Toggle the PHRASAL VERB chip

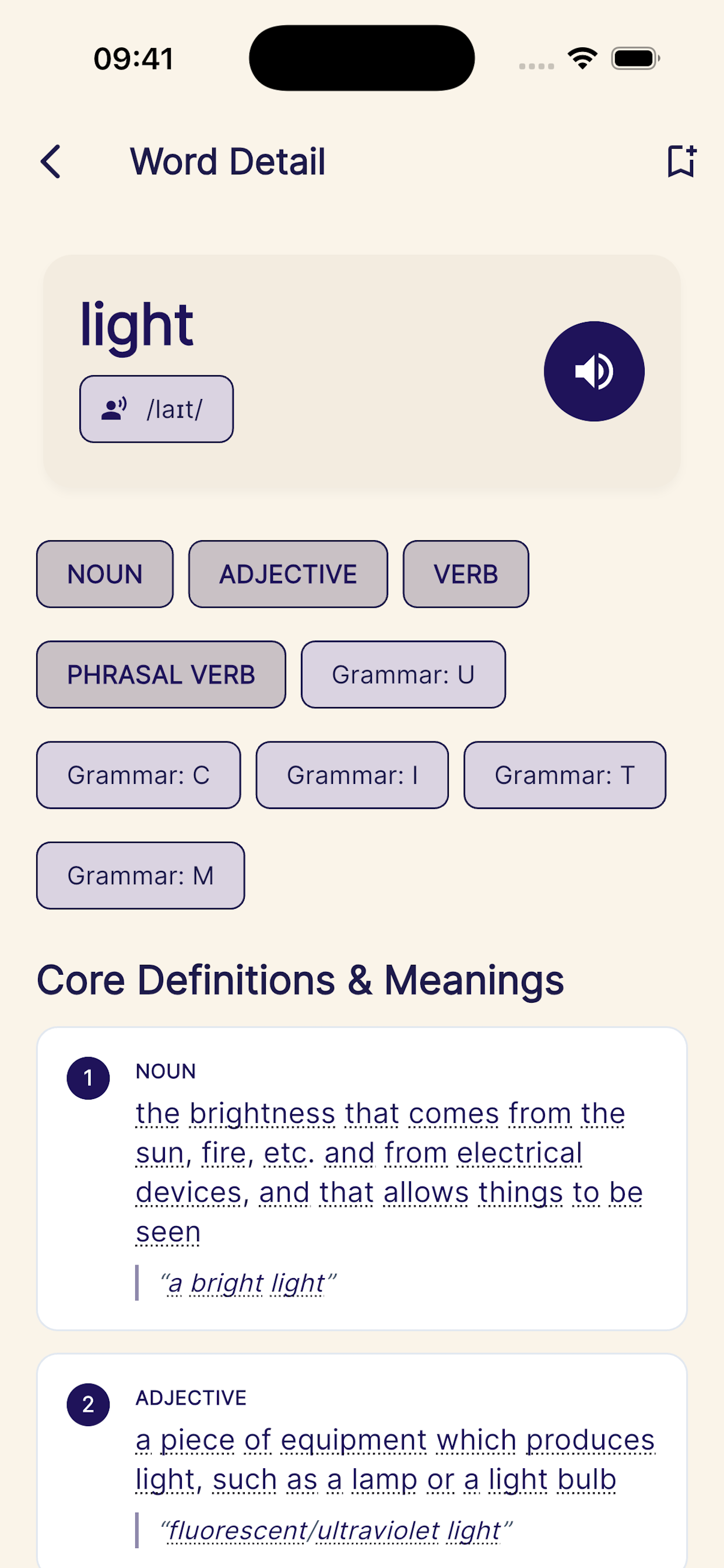tap(161, 674)
